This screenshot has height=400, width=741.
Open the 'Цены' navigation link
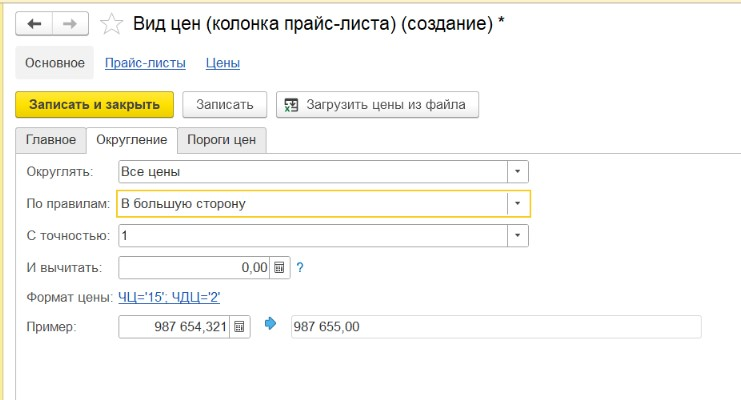pos(223,63)
